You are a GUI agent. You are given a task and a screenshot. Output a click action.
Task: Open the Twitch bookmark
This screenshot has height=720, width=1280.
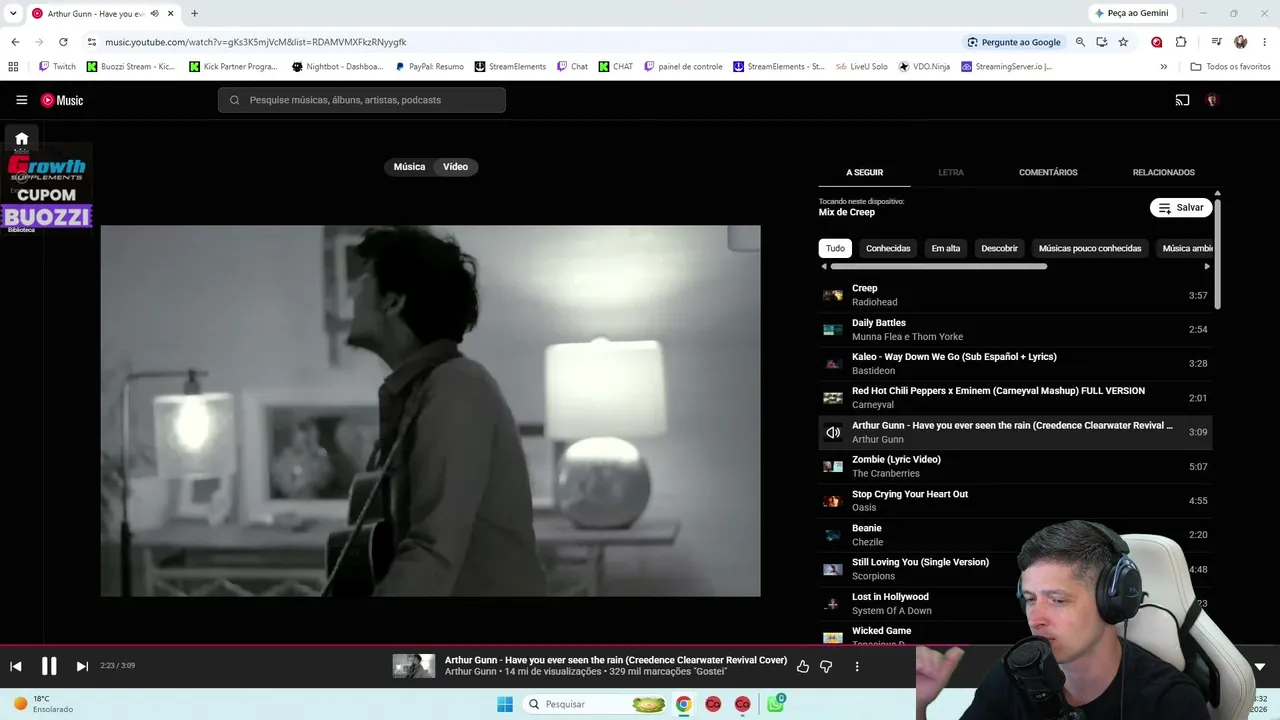(57, 67)
